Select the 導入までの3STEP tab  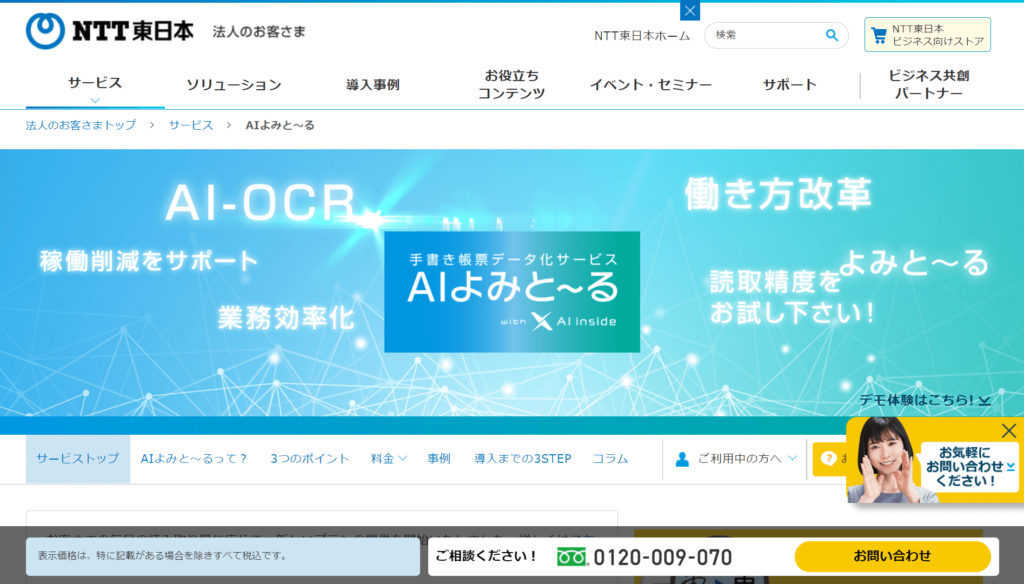coord(522,459)
